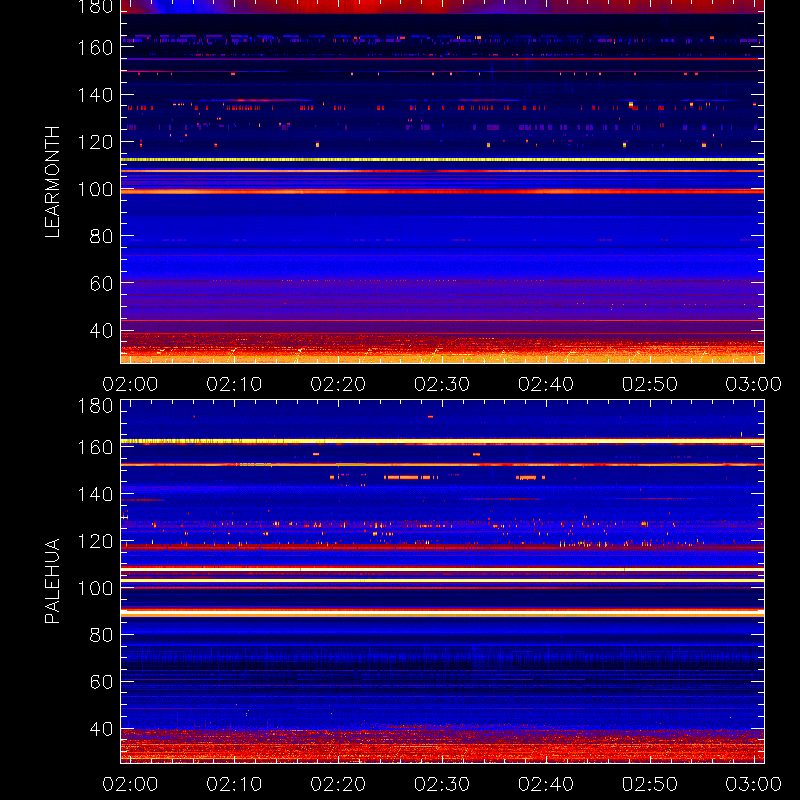800x800 pixels.
Task: Click 02:20 time label below Learmonth plot
Action: click(338, 384)
